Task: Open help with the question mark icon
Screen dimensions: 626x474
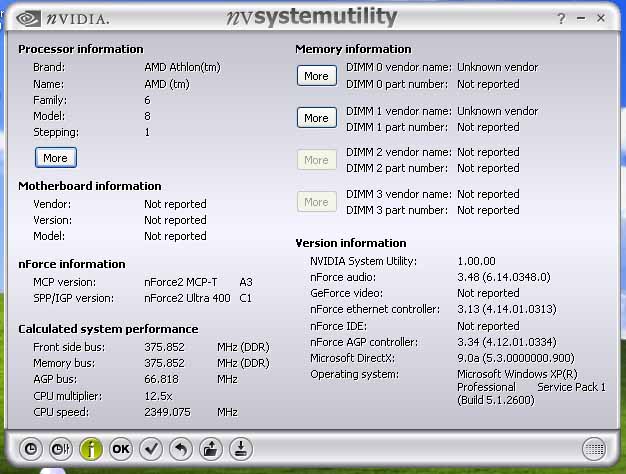Action: click(561, 18)
